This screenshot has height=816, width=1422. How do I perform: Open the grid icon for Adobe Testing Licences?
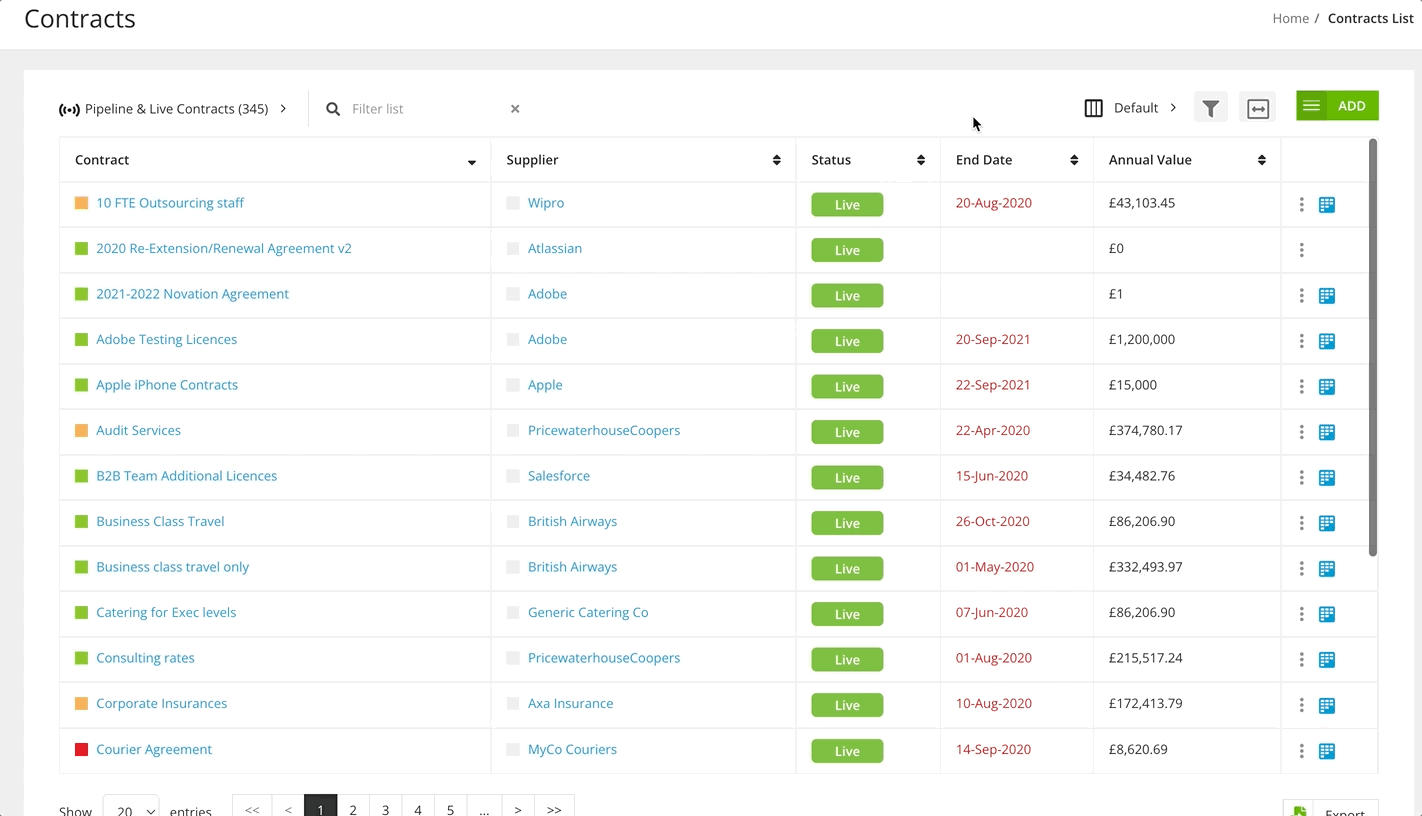tap(1327, 341)
